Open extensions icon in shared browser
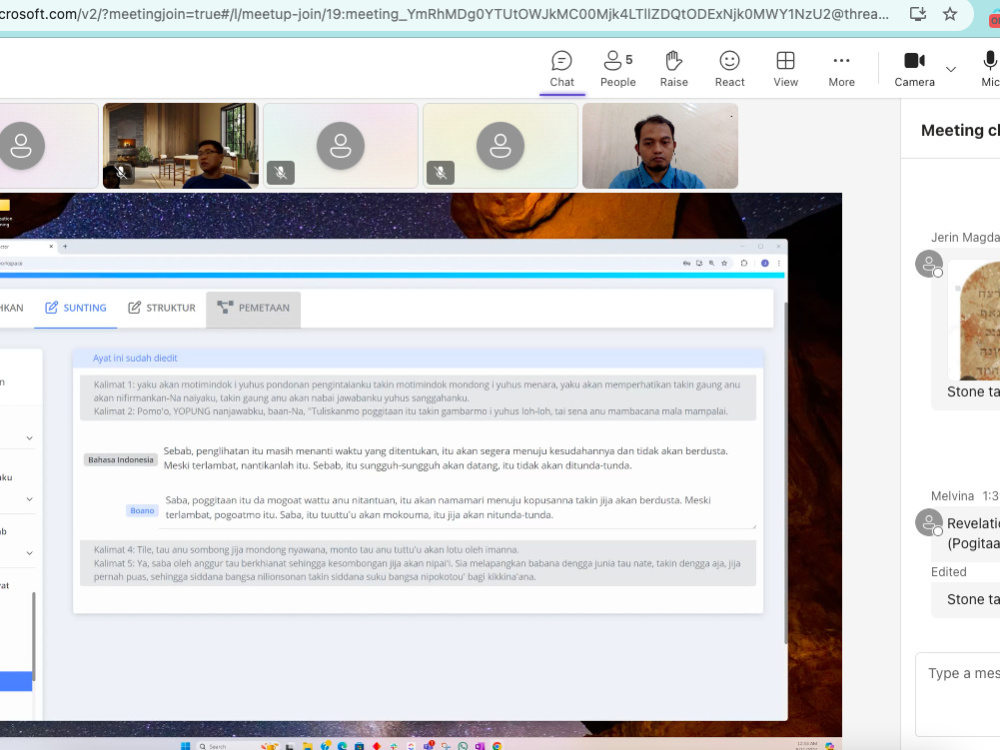Screen dimensions: 1000x750 tap(744, 263)
